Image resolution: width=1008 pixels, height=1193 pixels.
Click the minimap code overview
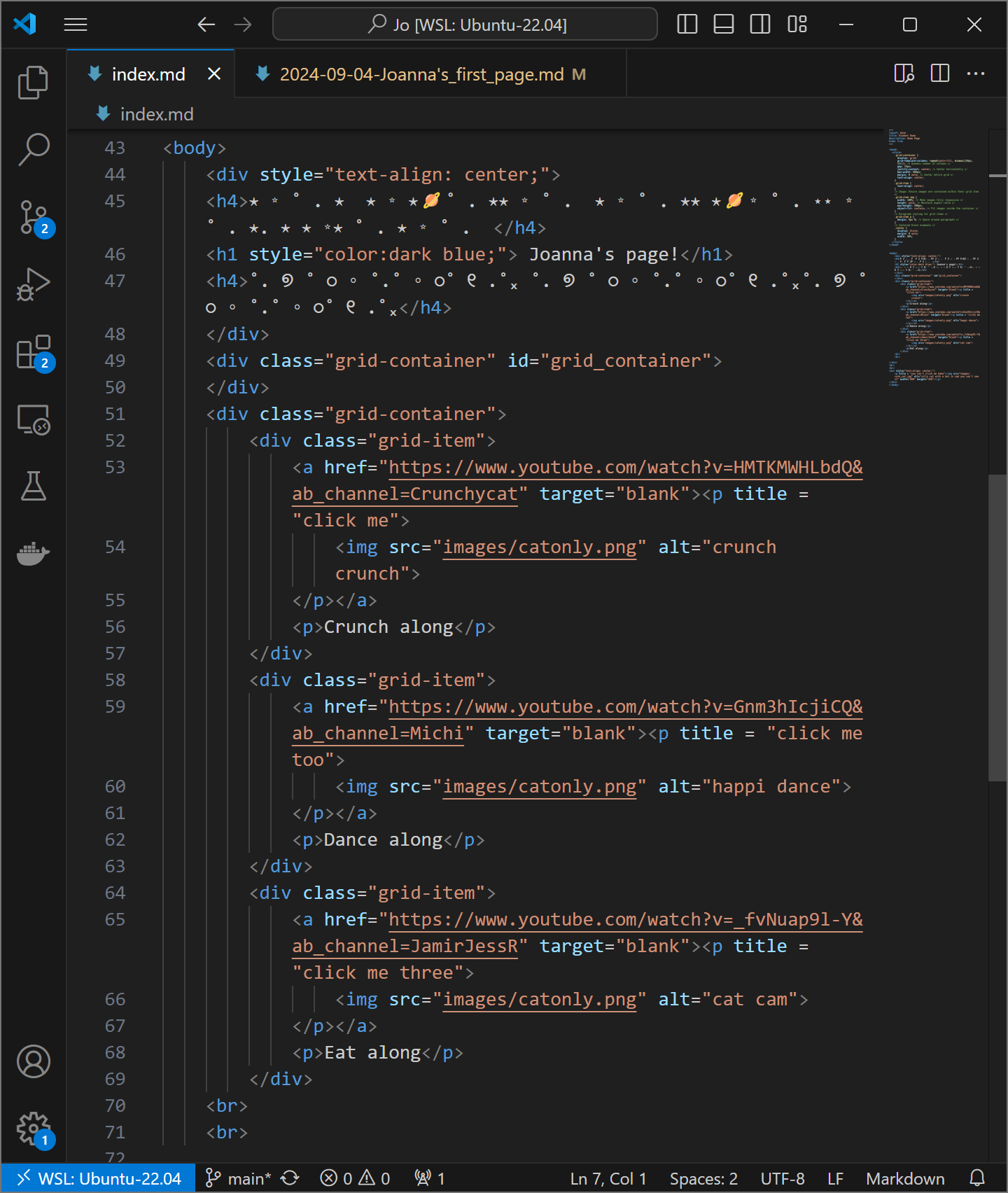934,259
